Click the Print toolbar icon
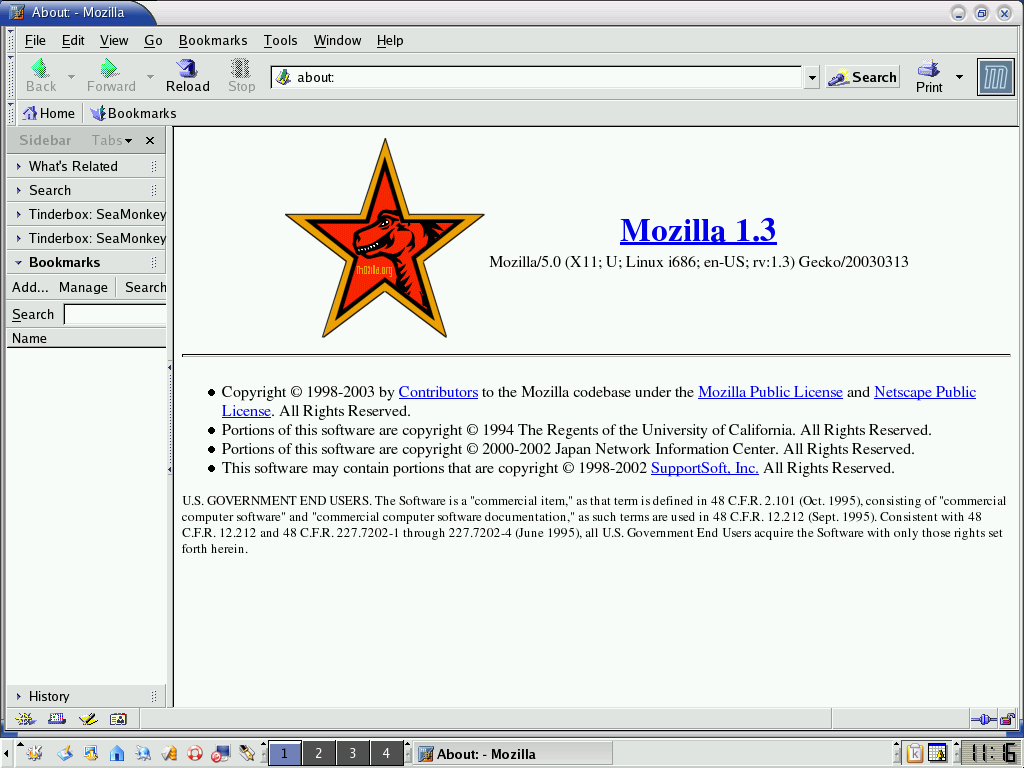This screenshot has width=1024, height=768. (929, 76)
